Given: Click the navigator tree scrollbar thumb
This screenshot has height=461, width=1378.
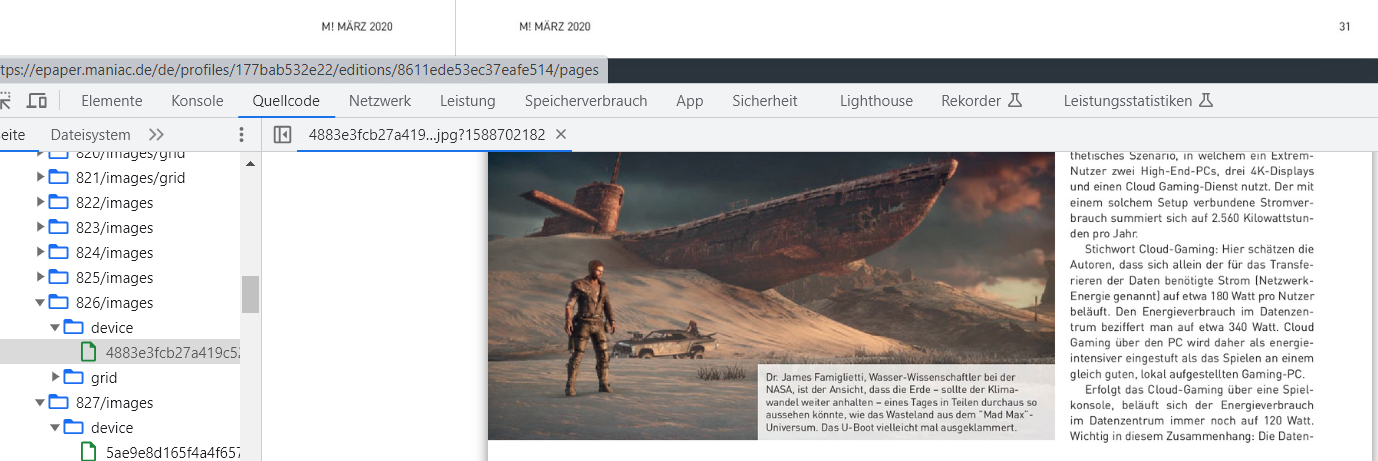Looking at the screenshot, I should [x=250, y=294].
